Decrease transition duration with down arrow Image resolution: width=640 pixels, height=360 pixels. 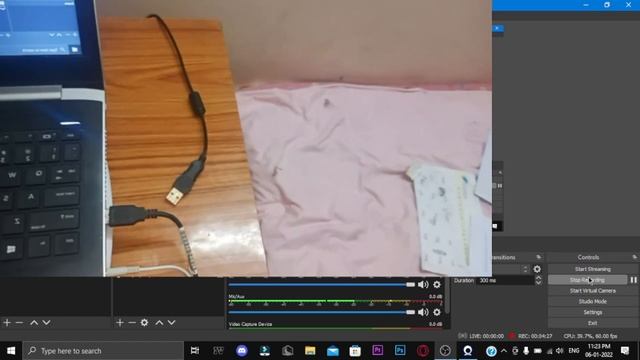[538, 282]
